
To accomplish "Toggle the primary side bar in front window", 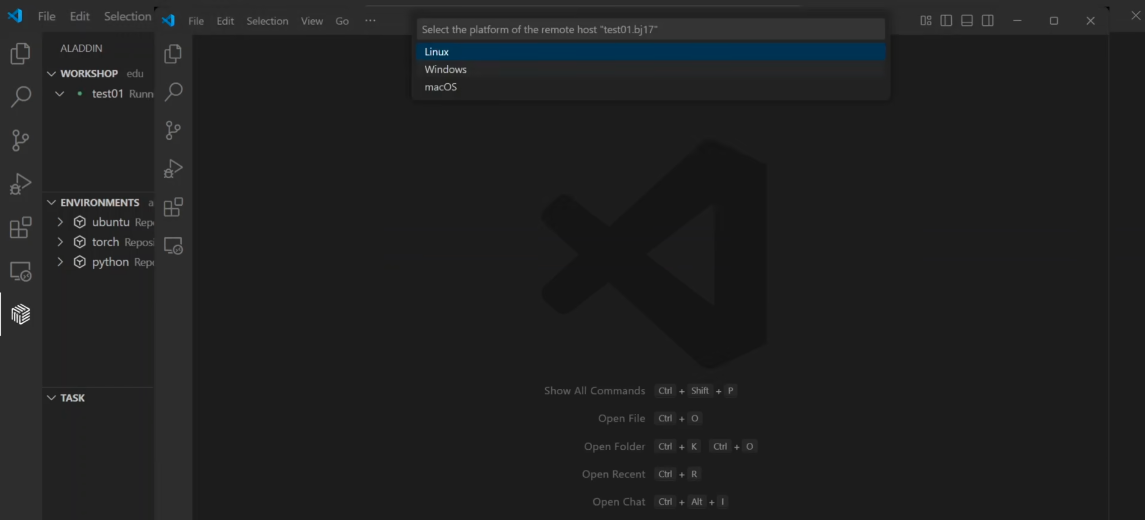I will [x=946, y=20].
